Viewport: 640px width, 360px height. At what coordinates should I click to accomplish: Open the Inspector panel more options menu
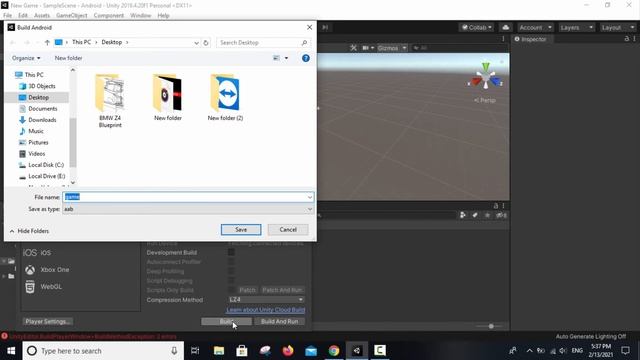click(x=635, y=39)
